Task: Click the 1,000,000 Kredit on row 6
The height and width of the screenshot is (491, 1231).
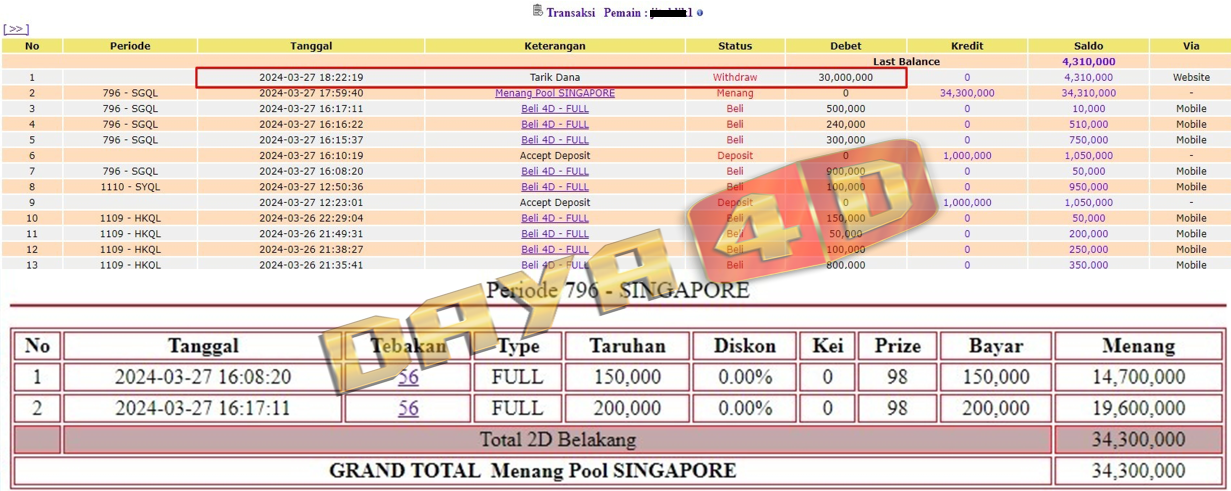Action: pyautogui.click(x=967, y=156)
